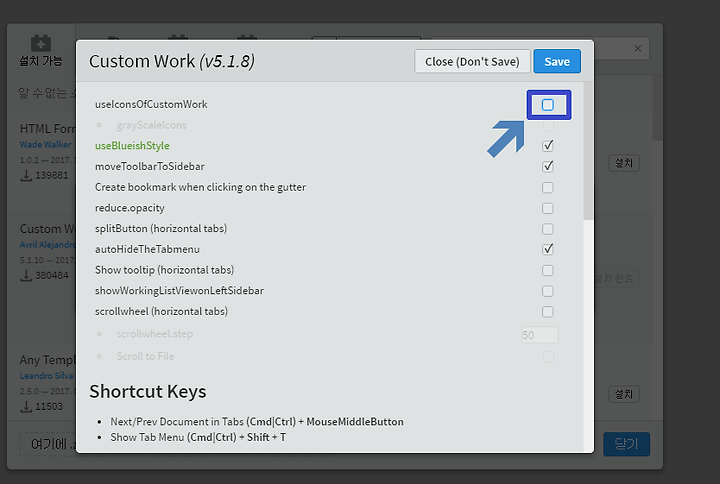Uncheck the useBlueishStyle checkbox
720x484 pixels.
tap(547, 146)
